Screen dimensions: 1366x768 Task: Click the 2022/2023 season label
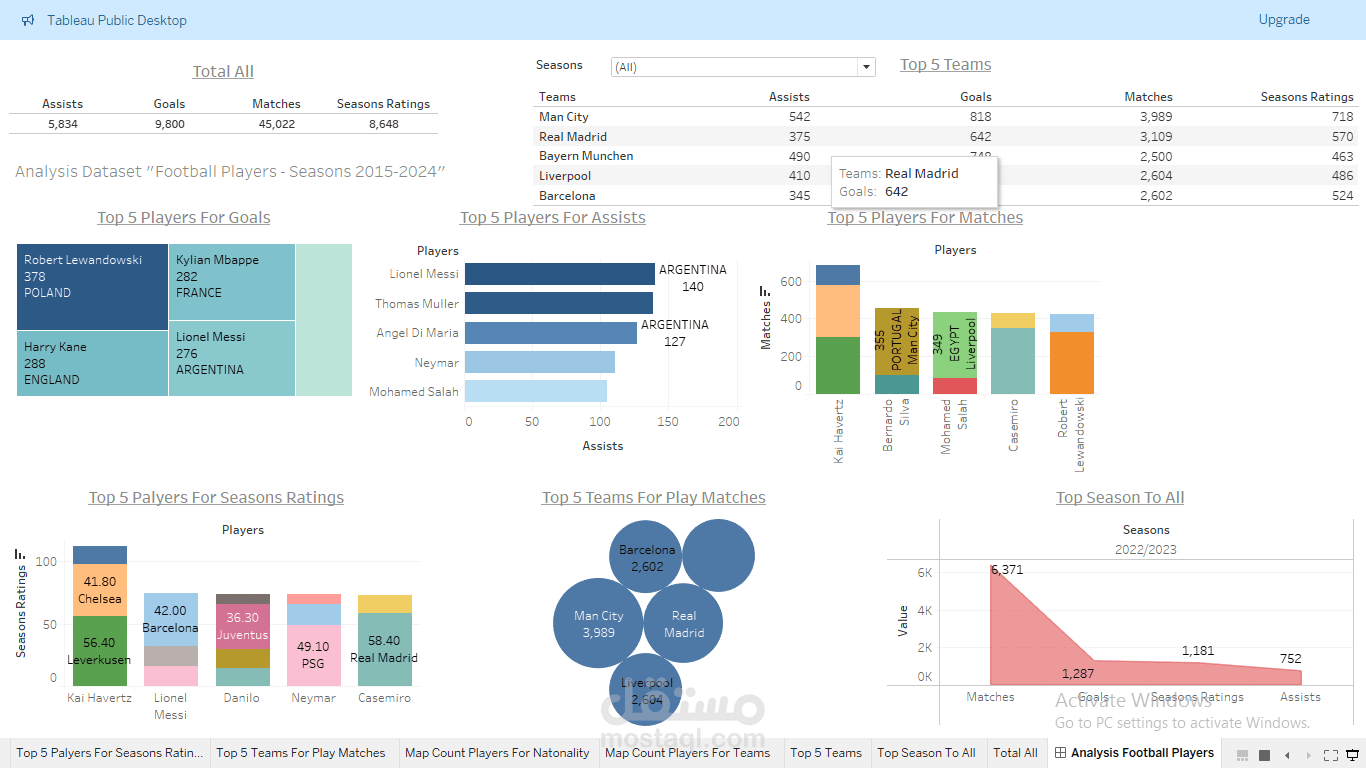point(1146,549)
